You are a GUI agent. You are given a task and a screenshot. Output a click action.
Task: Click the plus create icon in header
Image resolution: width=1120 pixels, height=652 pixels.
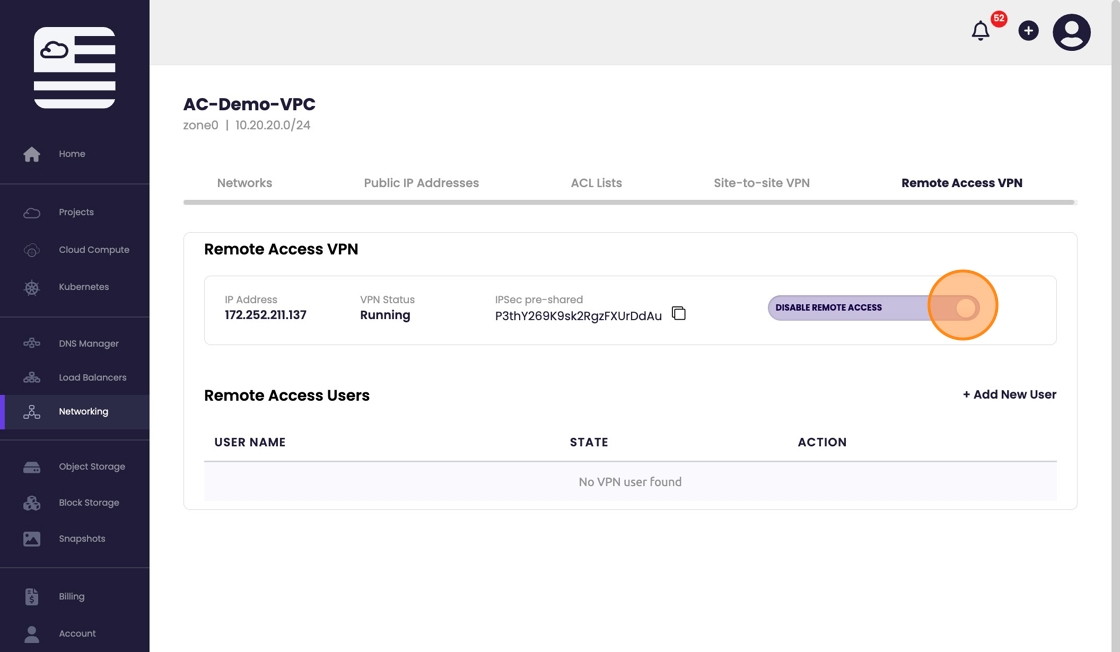(x=1028, y=32)
